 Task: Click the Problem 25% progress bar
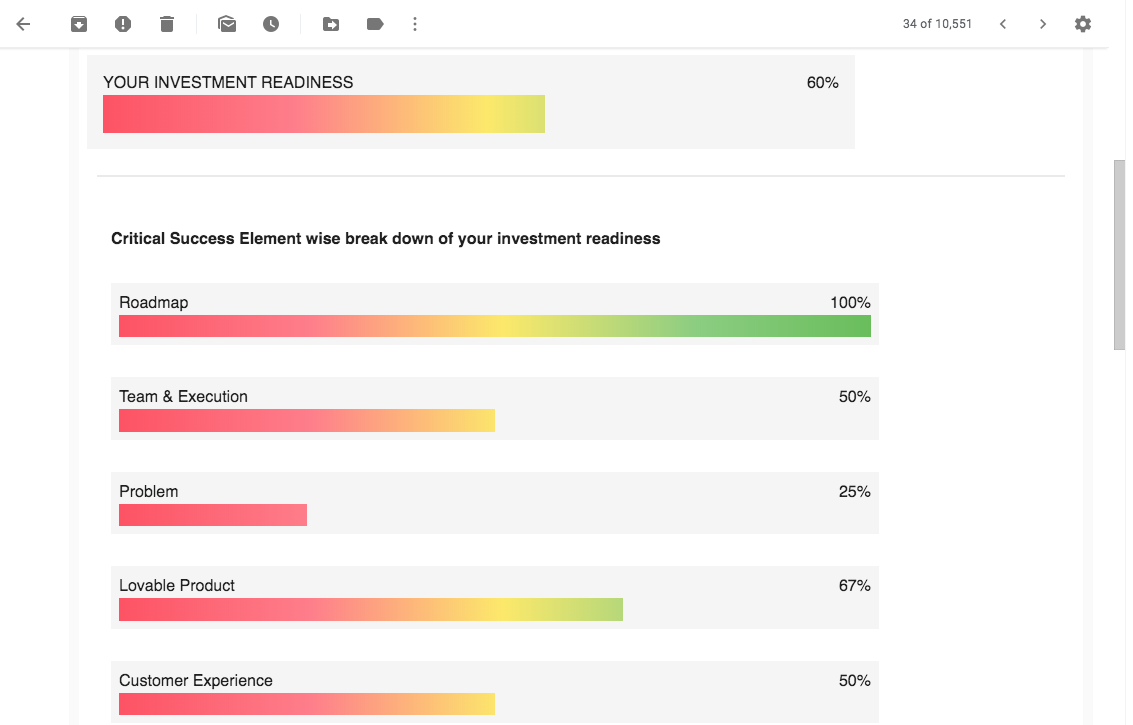click(213, 514)
